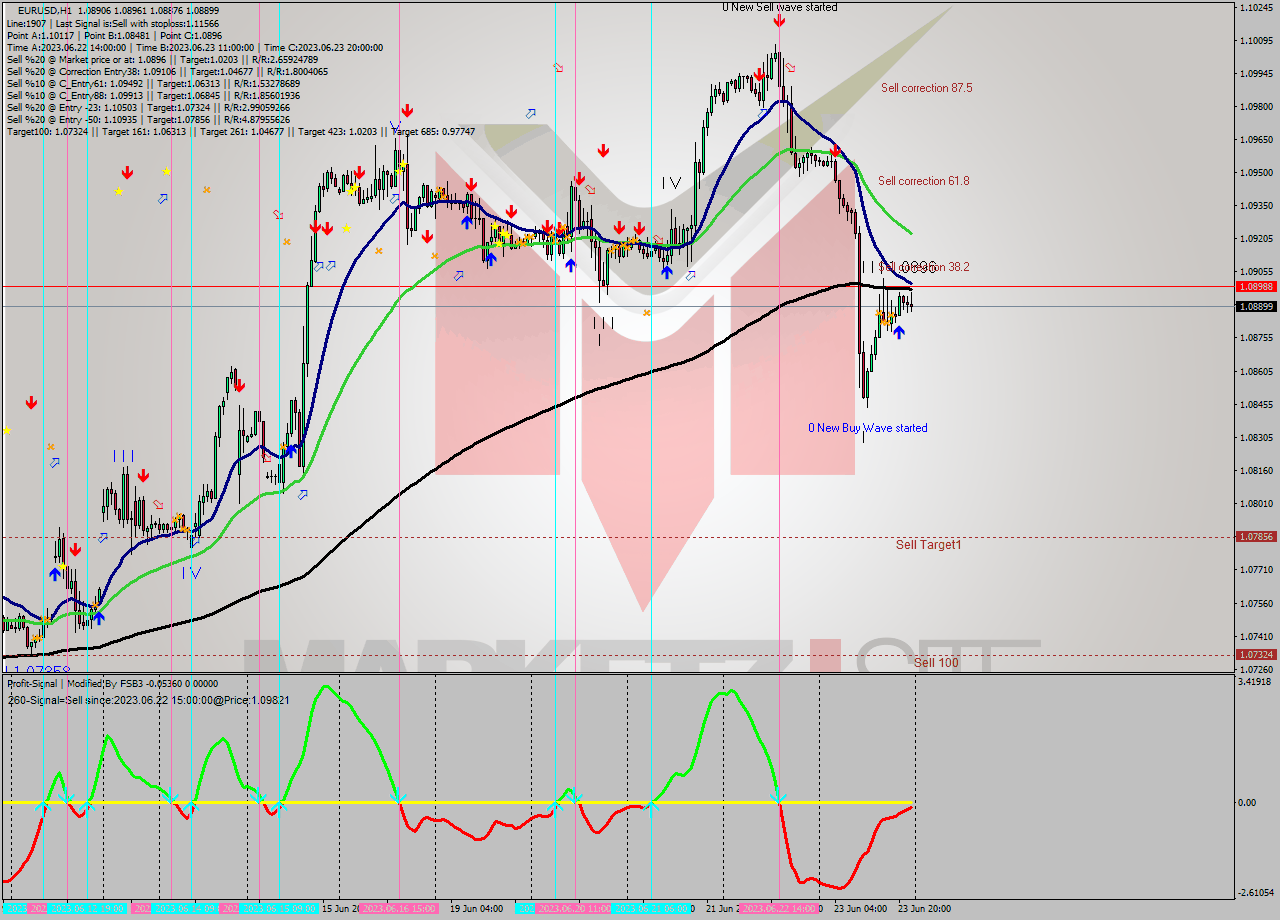This screenshot has width=1280, height=920.
Task: Select the pink '2023.06.16 15:00' time label
Action: click(x=398, y=908)
